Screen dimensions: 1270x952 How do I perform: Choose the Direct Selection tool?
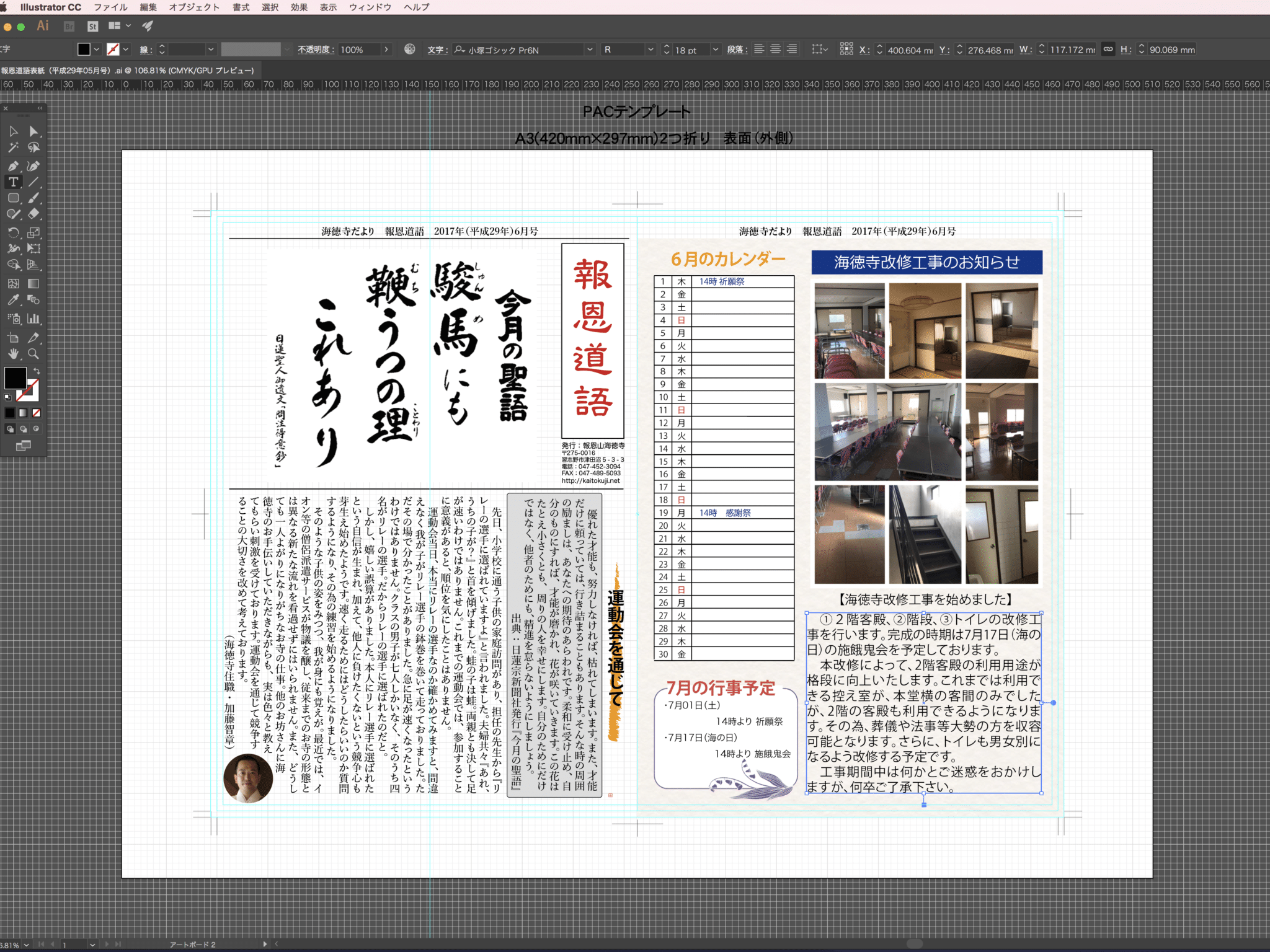click(x=33, y=131)
